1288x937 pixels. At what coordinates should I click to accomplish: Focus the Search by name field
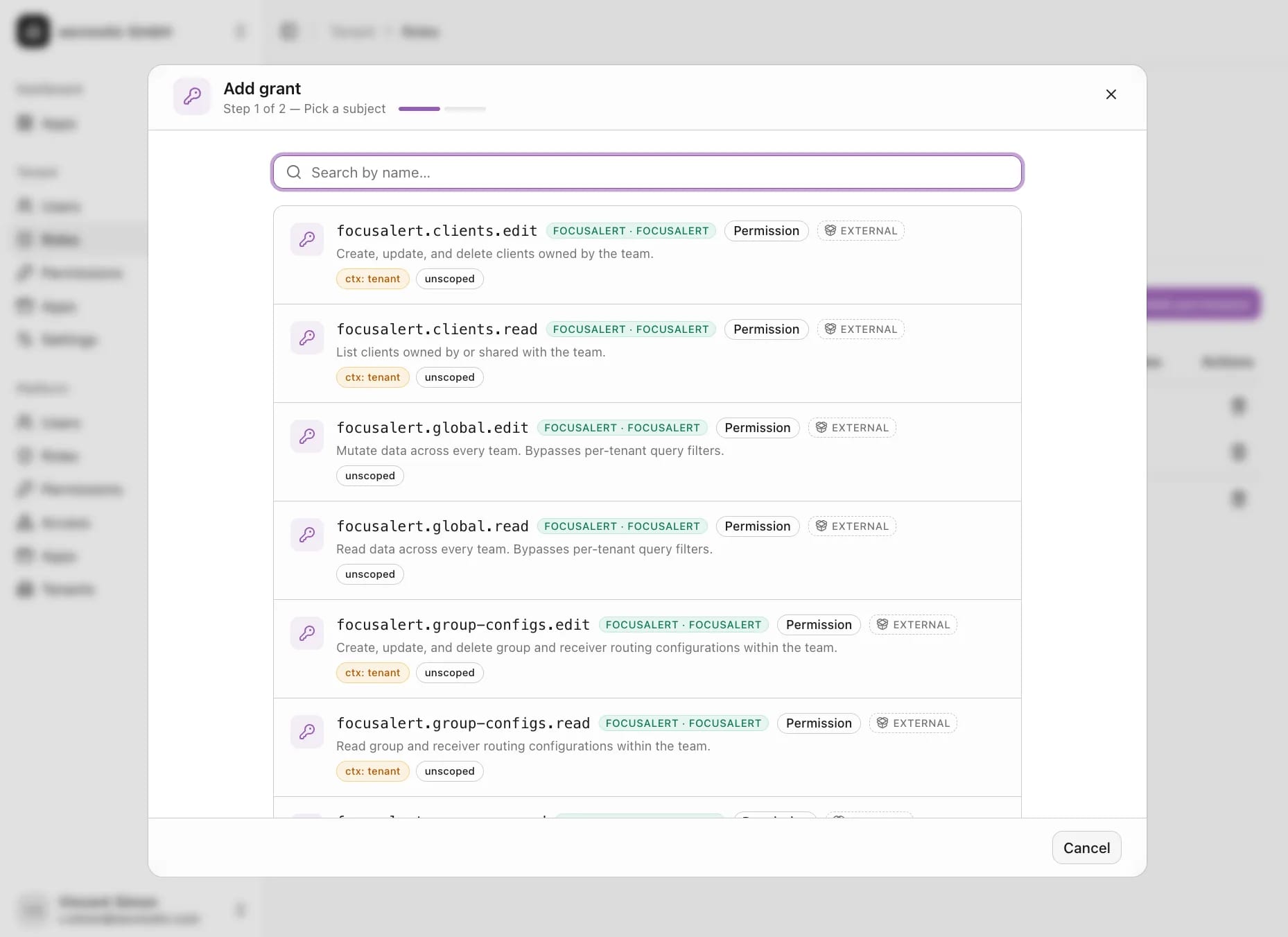coord(647,172)
